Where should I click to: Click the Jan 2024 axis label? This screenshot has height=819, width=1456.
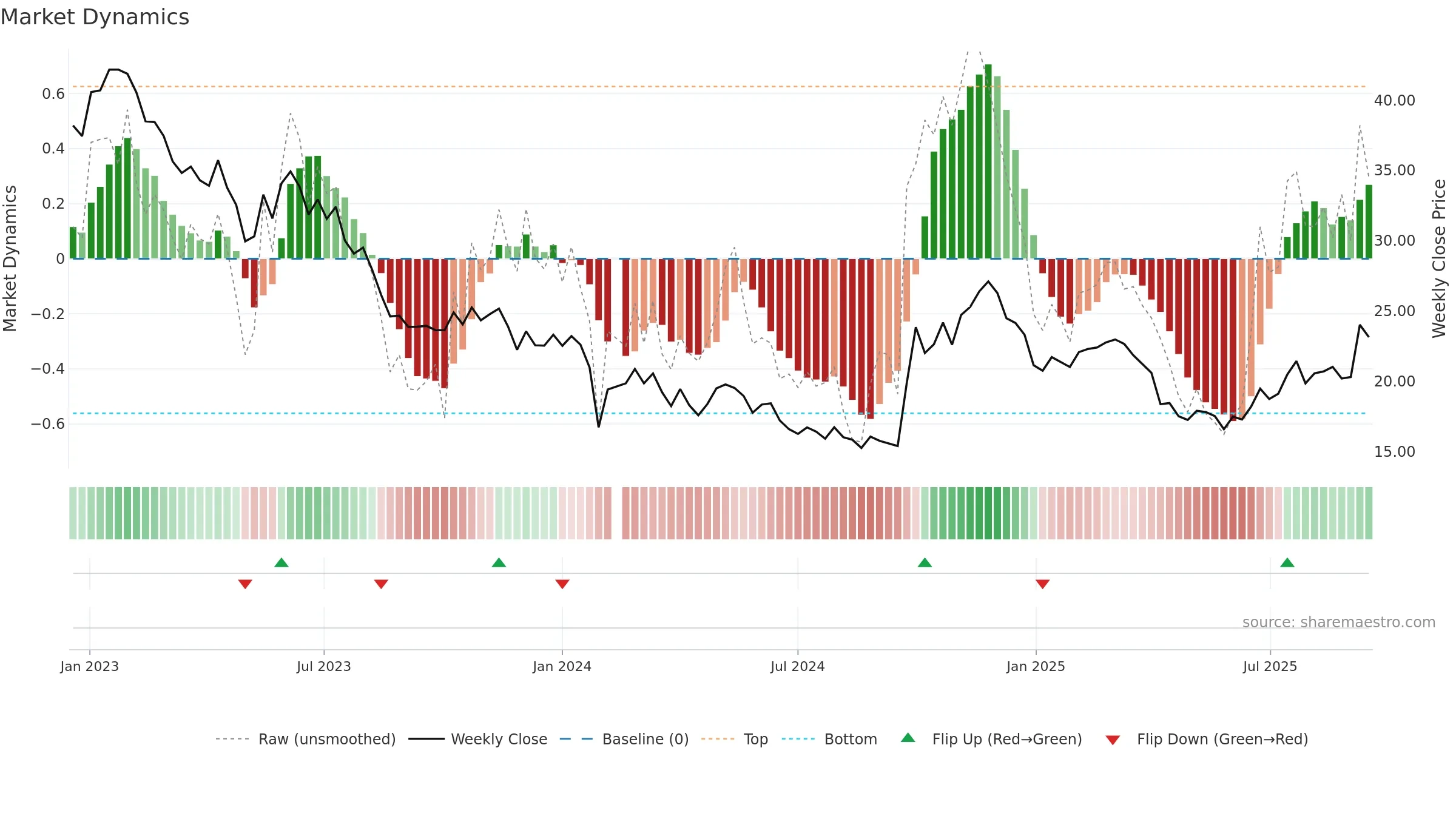point(562,666)
